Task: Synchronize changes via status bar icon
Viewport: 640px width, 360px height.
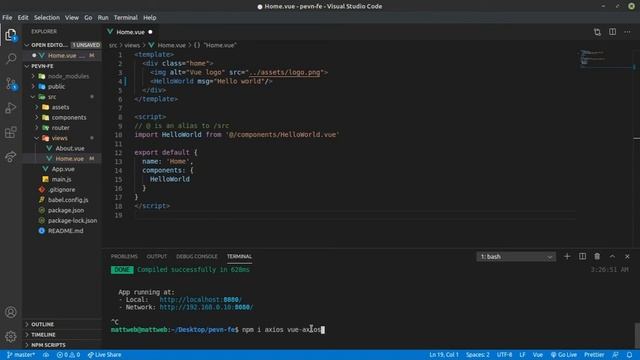Action: click(46, 355)
